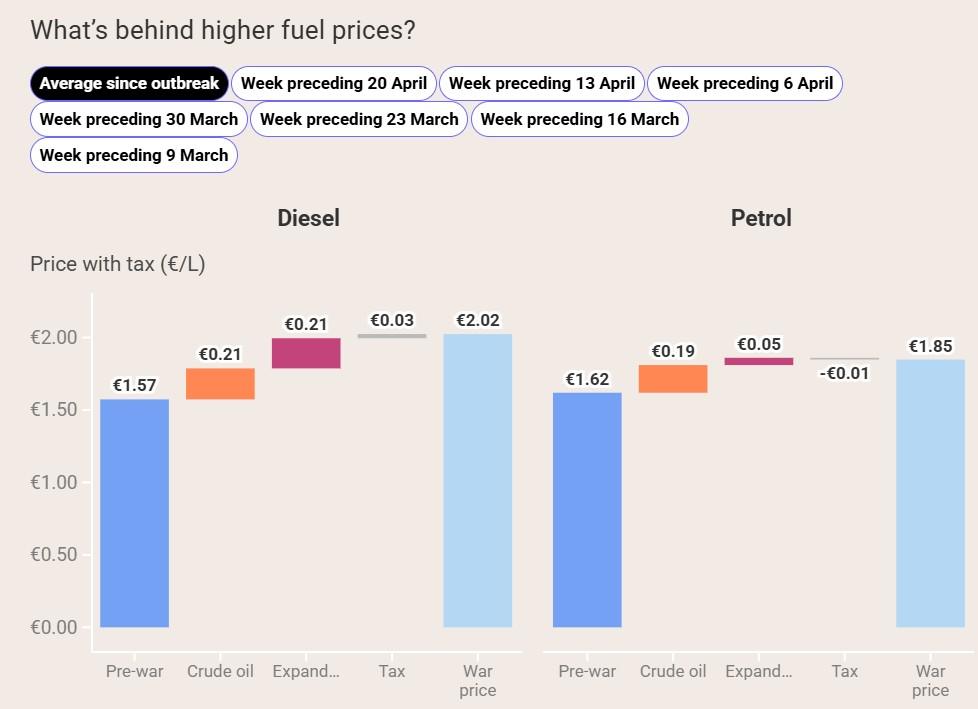Image resolution: width=978 pixels, height=709 pixels.
Task: Click the Diesel Pre-war blue bar
Action: coord(134,512)
